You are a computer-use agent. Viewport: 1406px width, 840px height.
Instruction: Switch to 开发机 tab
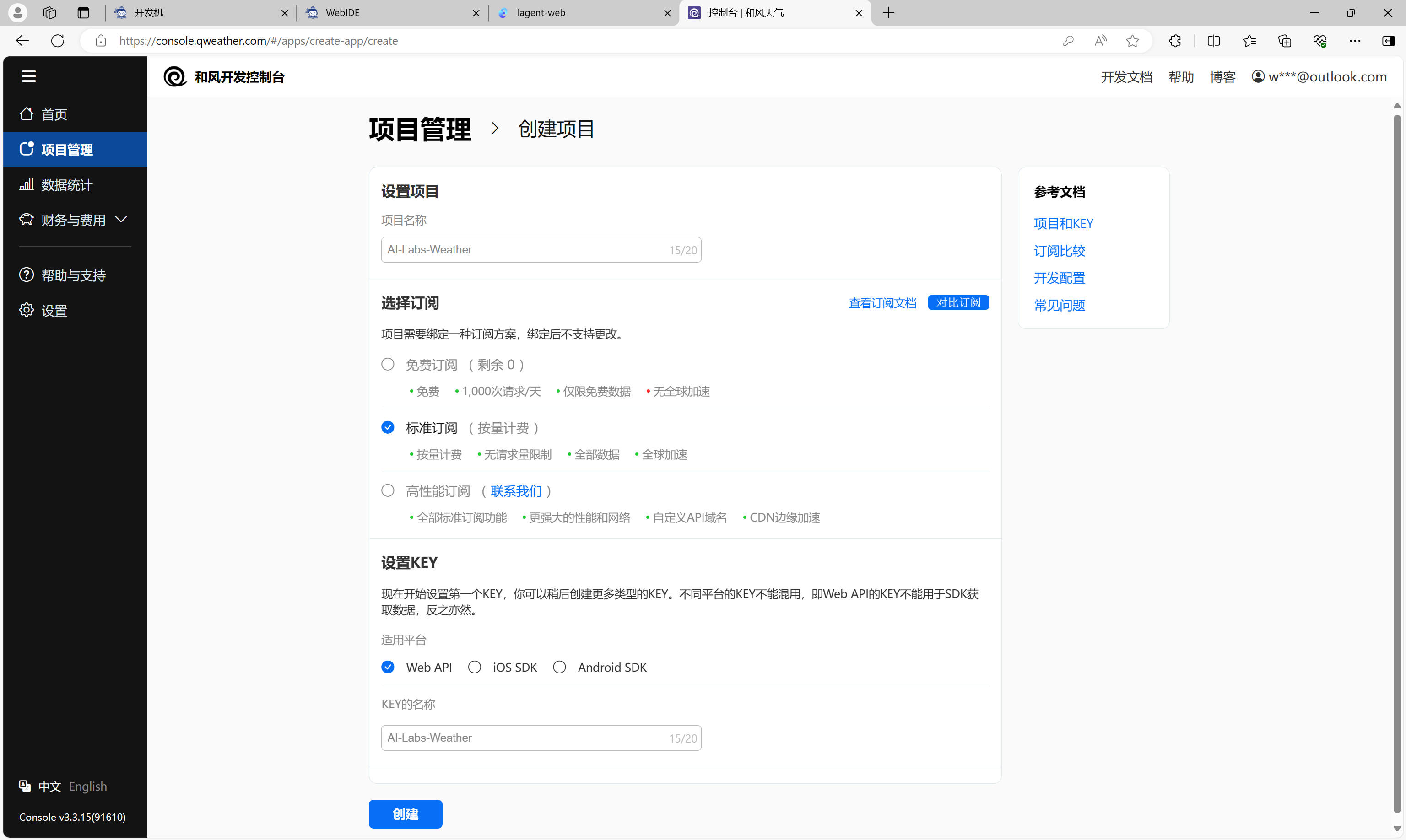tap(201, 12)
